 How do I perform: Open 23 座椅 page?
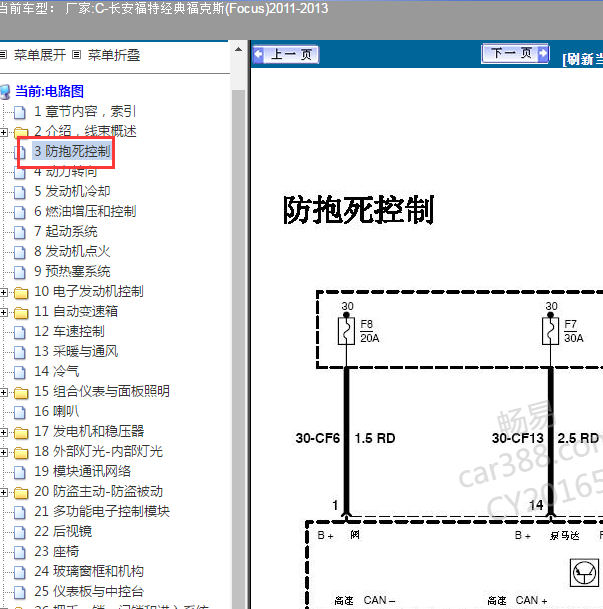tap(56, 552)
